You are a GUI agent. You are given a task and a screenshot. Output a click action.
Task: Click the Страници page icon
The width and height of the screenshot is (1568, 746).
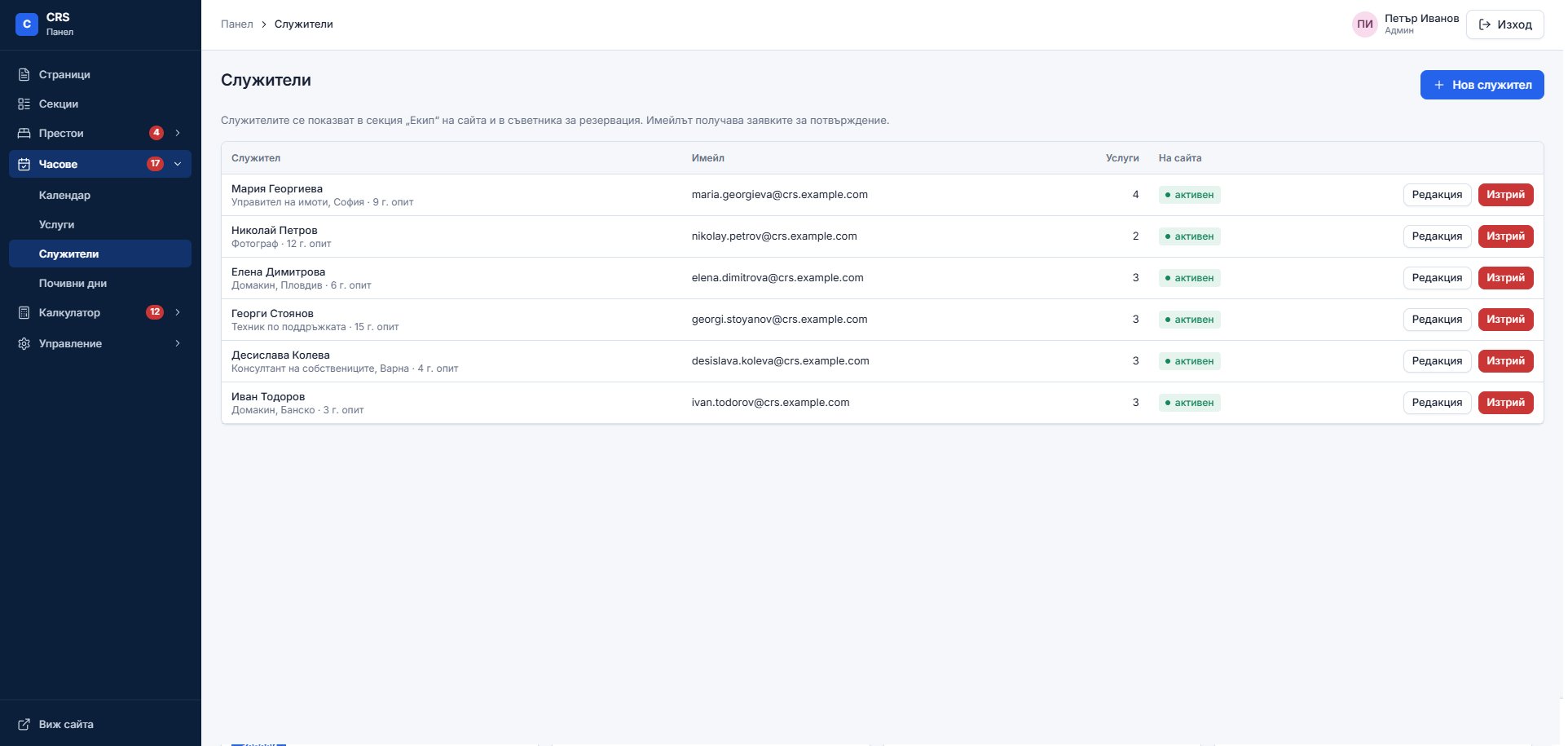(24, 74)
